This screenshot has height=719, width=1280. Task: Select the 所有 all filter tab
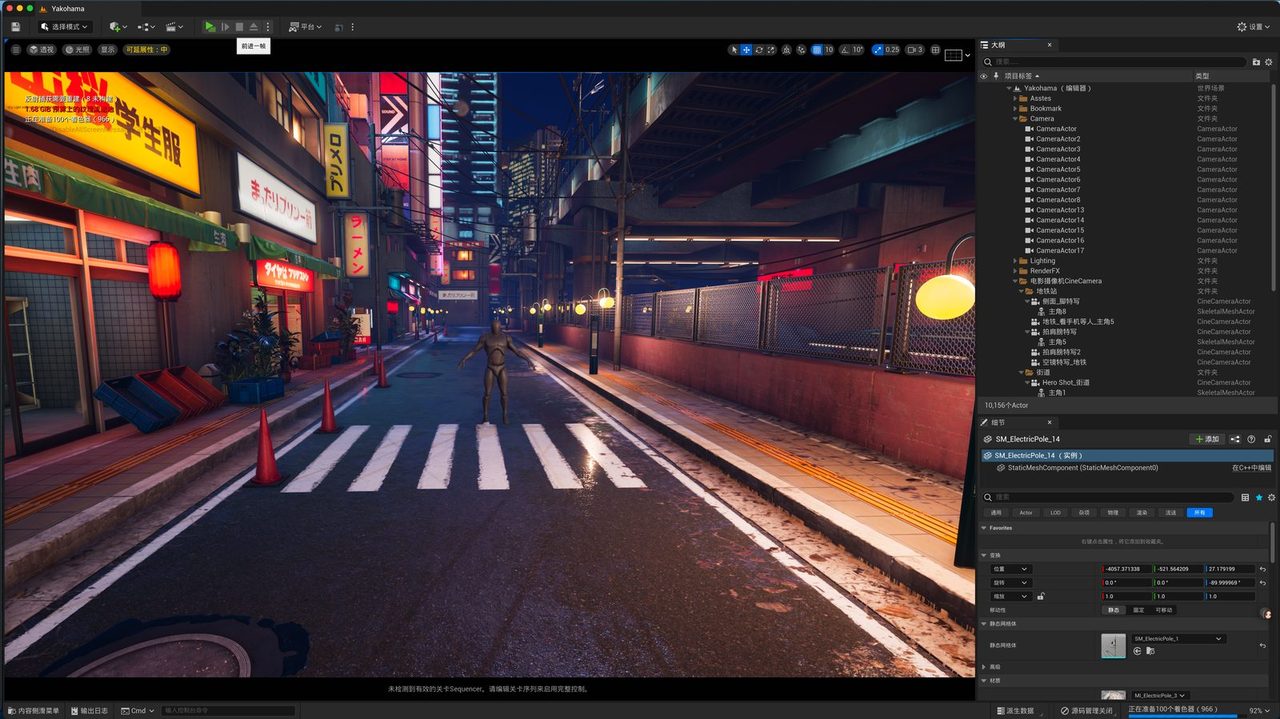pos(1199,512)
